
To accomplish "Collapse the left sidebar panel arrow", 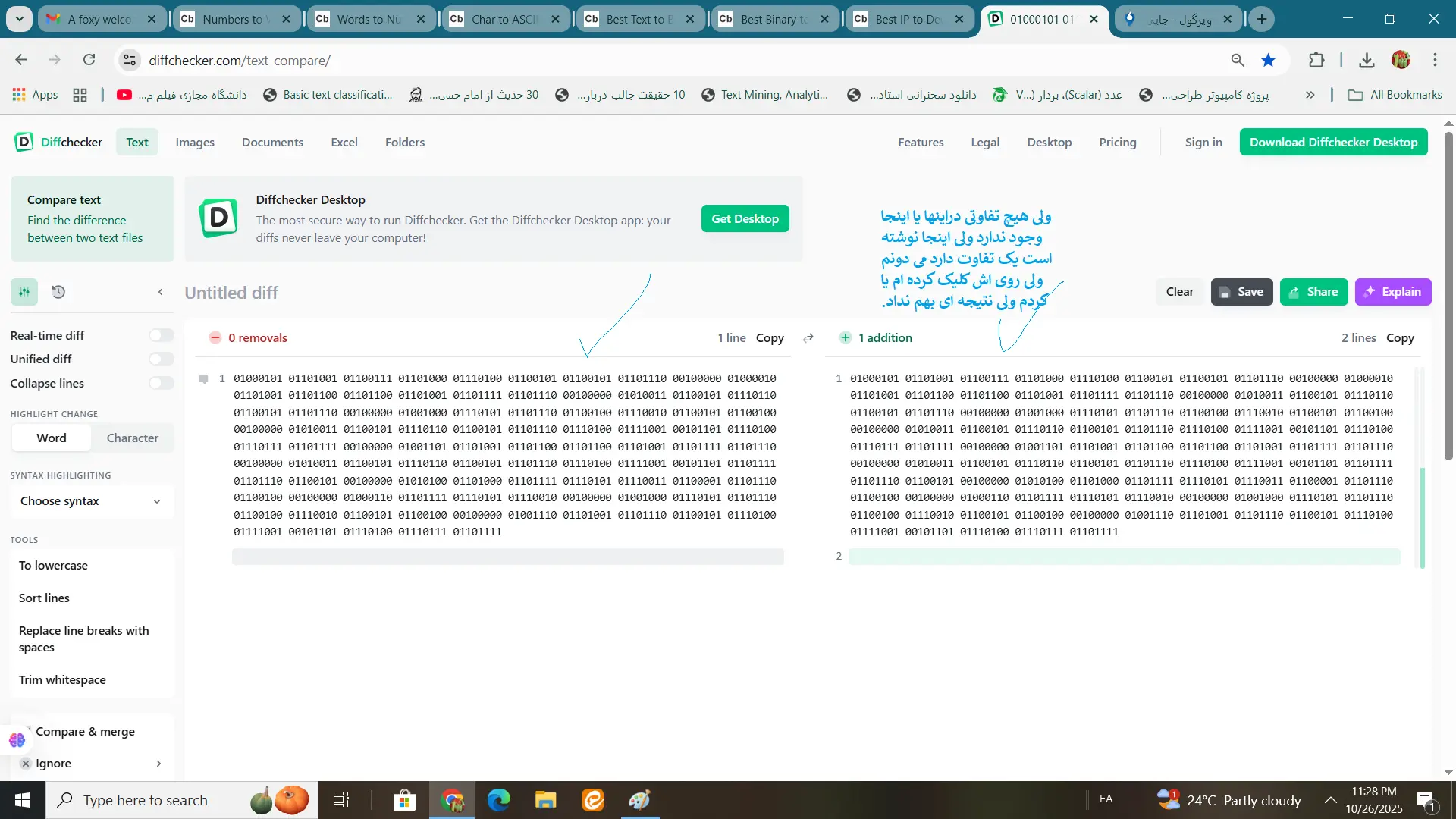I will point(160,292).
